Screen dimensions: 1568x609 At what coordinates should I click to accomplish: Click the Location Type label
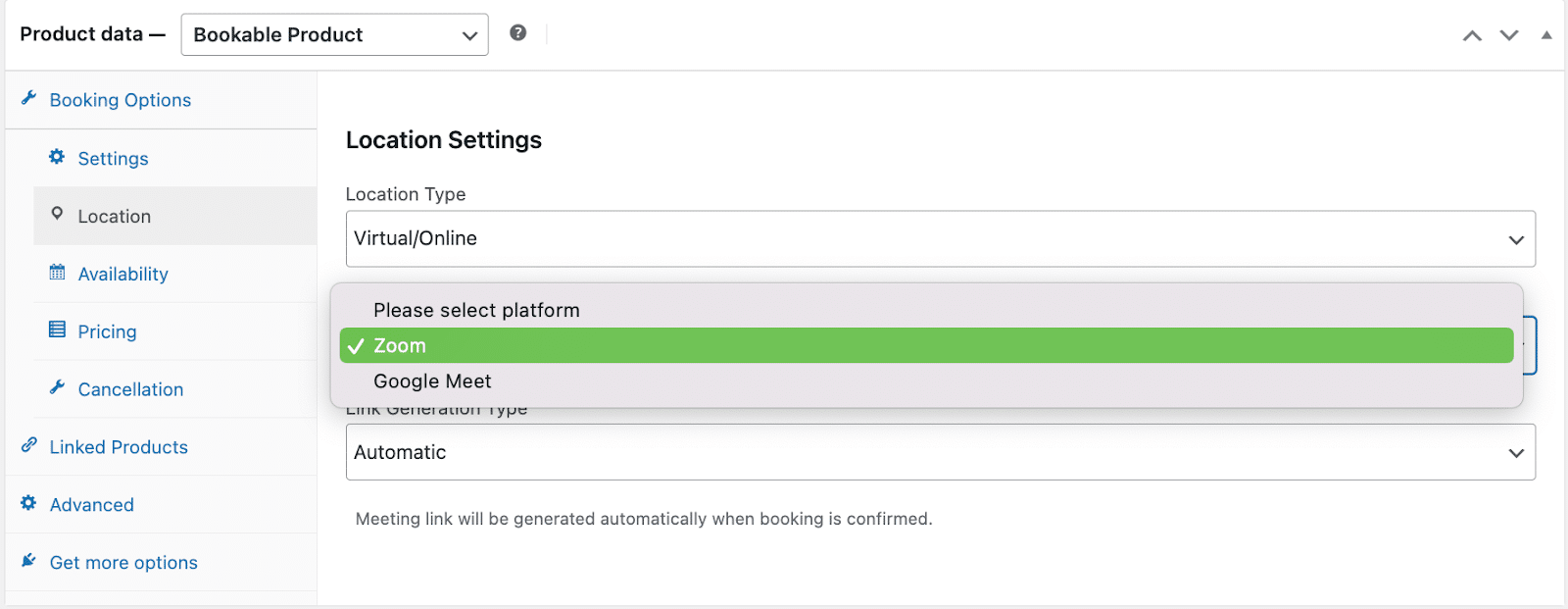406,194
